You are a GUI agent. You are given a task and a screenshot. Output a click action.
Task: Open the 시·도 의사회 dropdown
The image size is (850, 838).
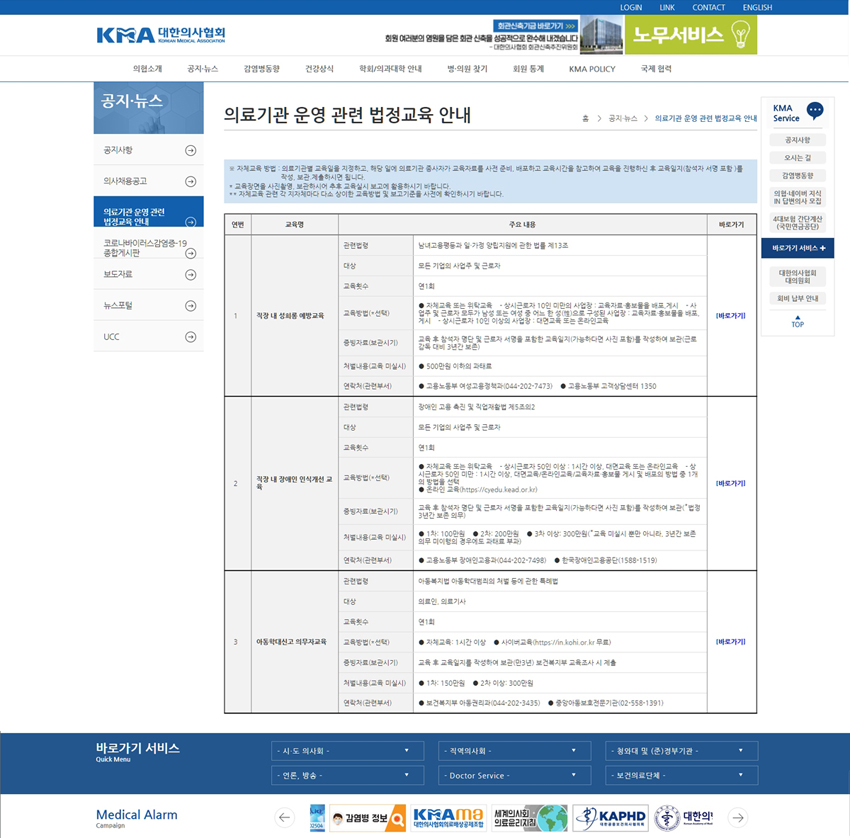[344, 750]
